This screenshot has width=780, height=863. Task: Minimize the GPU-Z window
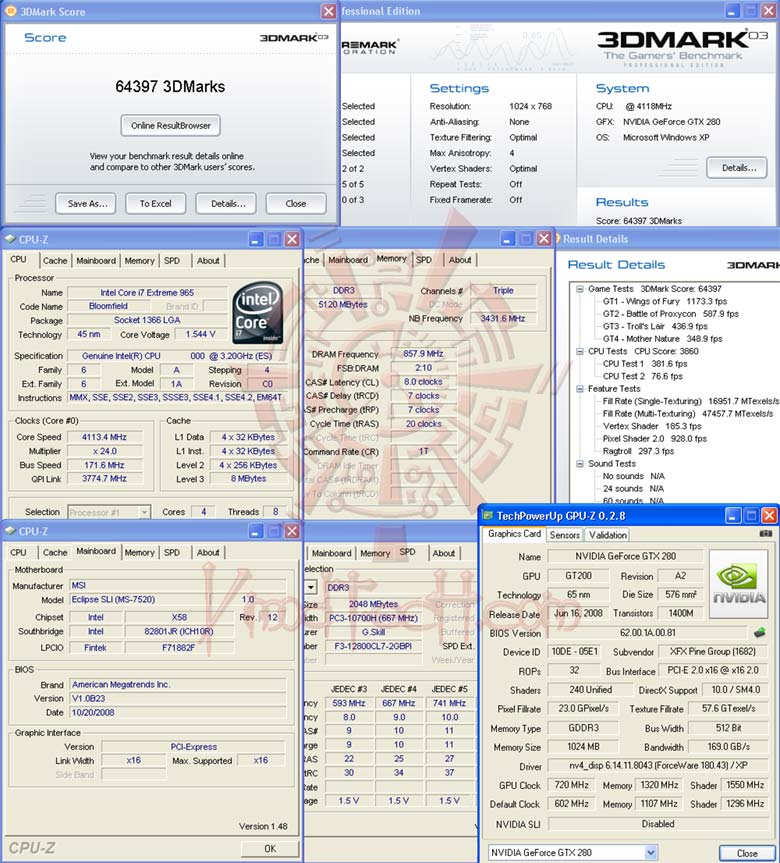tap(732, 516)
